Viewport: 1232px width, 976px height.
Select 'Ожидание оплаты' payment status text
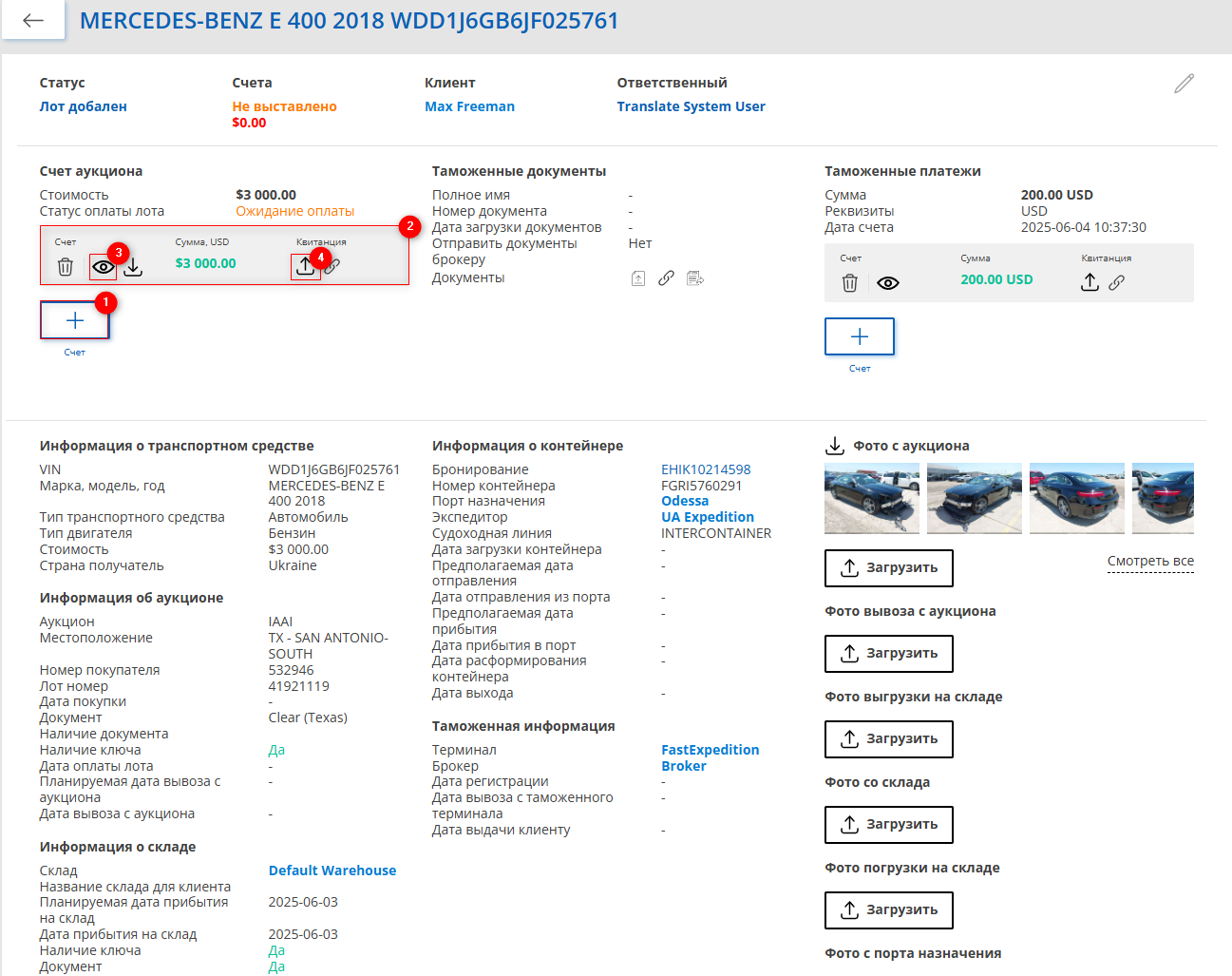(295, 211)
